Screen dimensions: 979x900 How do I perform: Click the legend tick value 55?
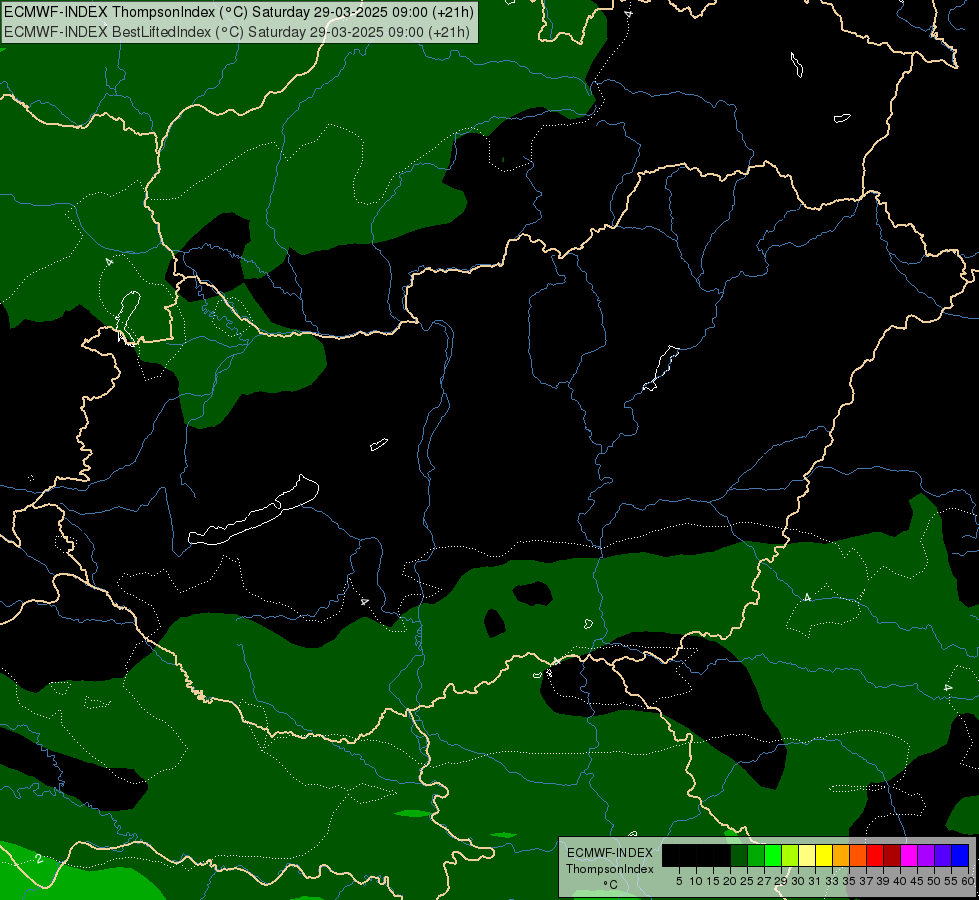950,881
